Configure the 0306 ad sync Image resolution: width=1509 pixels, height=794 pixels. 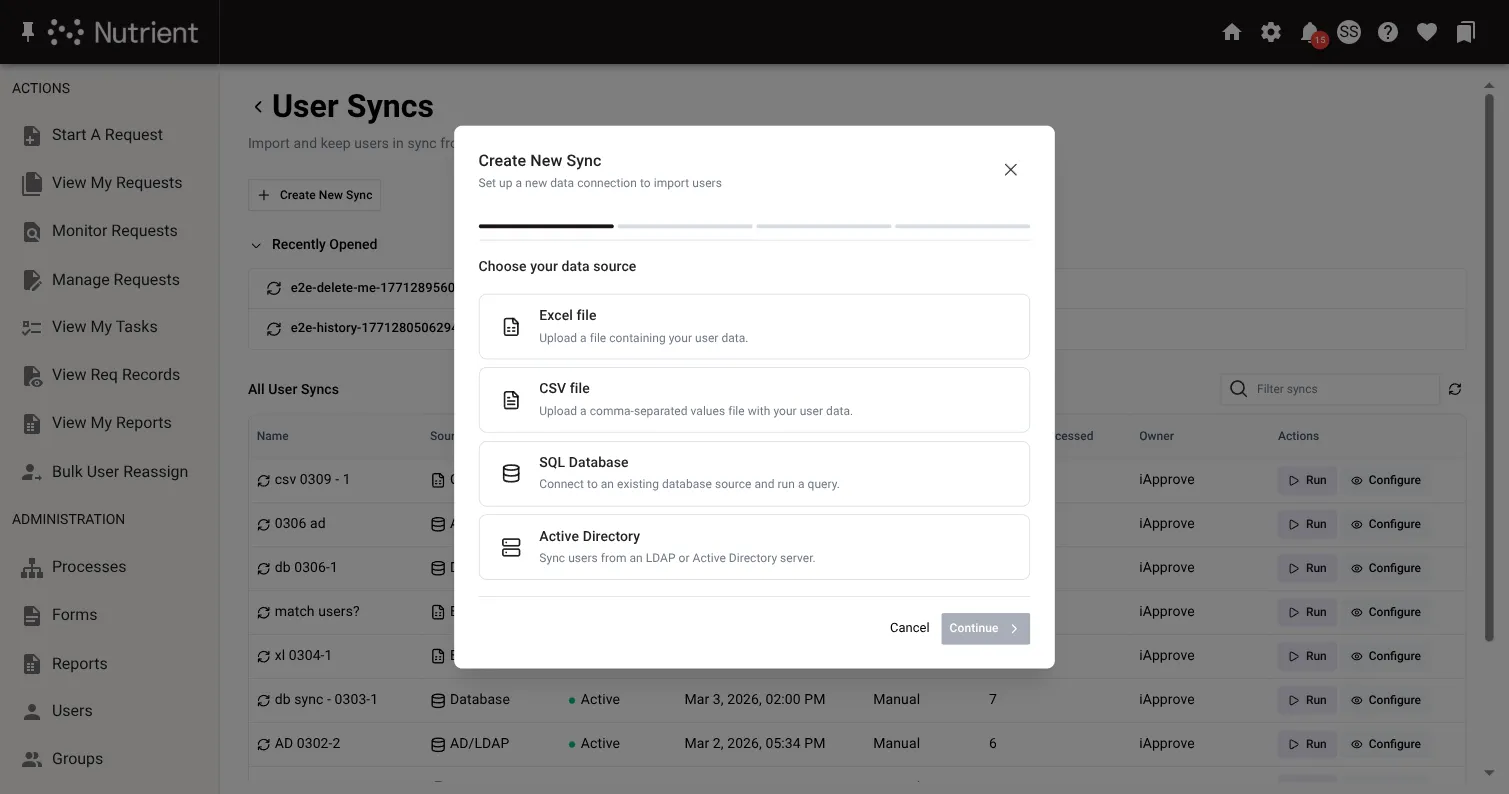pyautogui.click(x=1386, y=524)
